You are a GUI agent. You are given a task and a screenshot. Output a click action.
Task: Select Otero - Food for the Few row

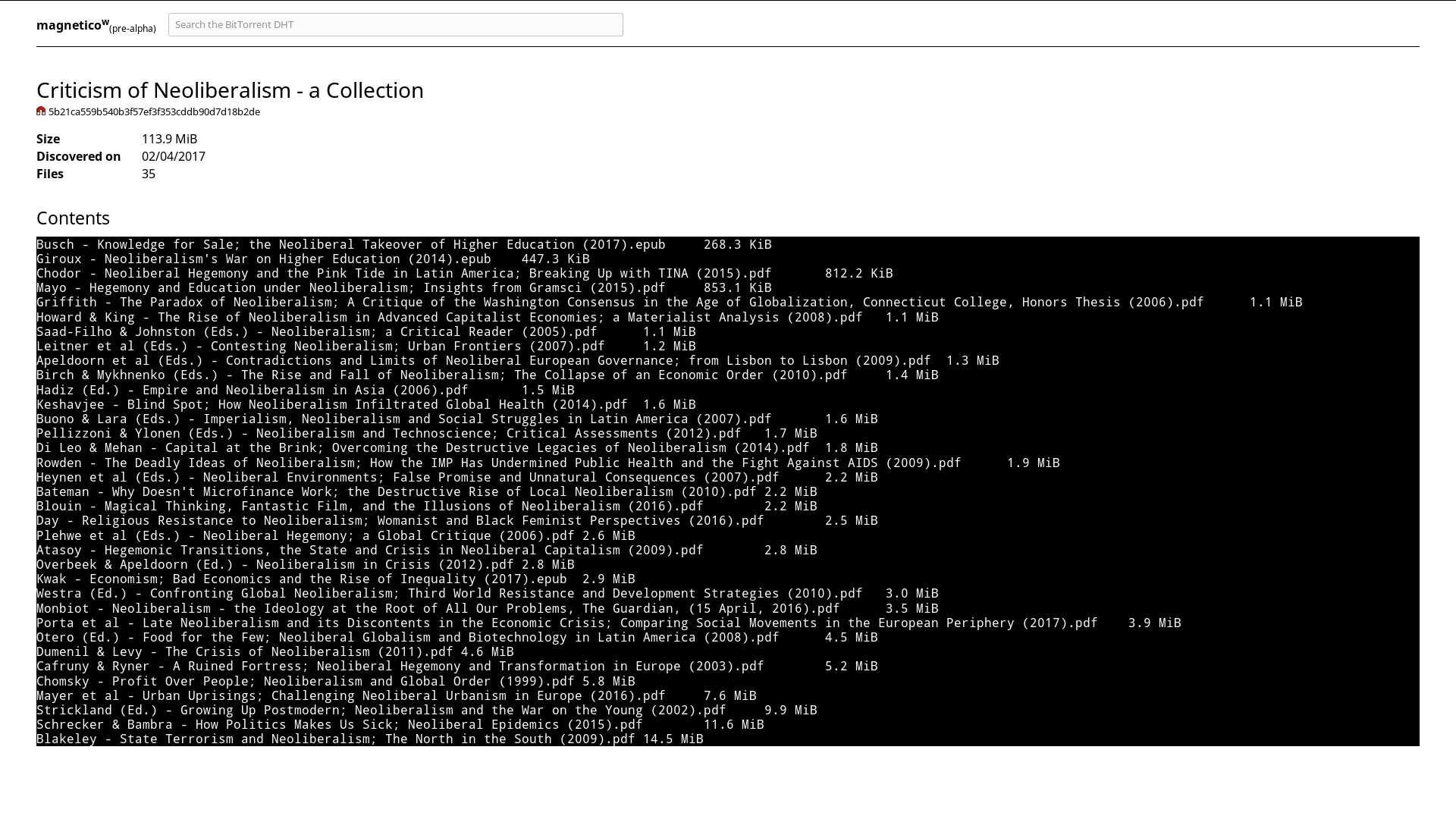click(x=457, y=637)
